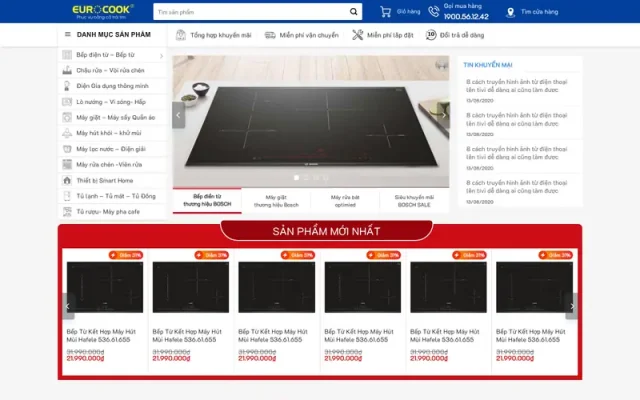This screenshot has width=640, height=400.
Task: Open the Danh mục sản phẩm menu
Action: coord(113,35)
